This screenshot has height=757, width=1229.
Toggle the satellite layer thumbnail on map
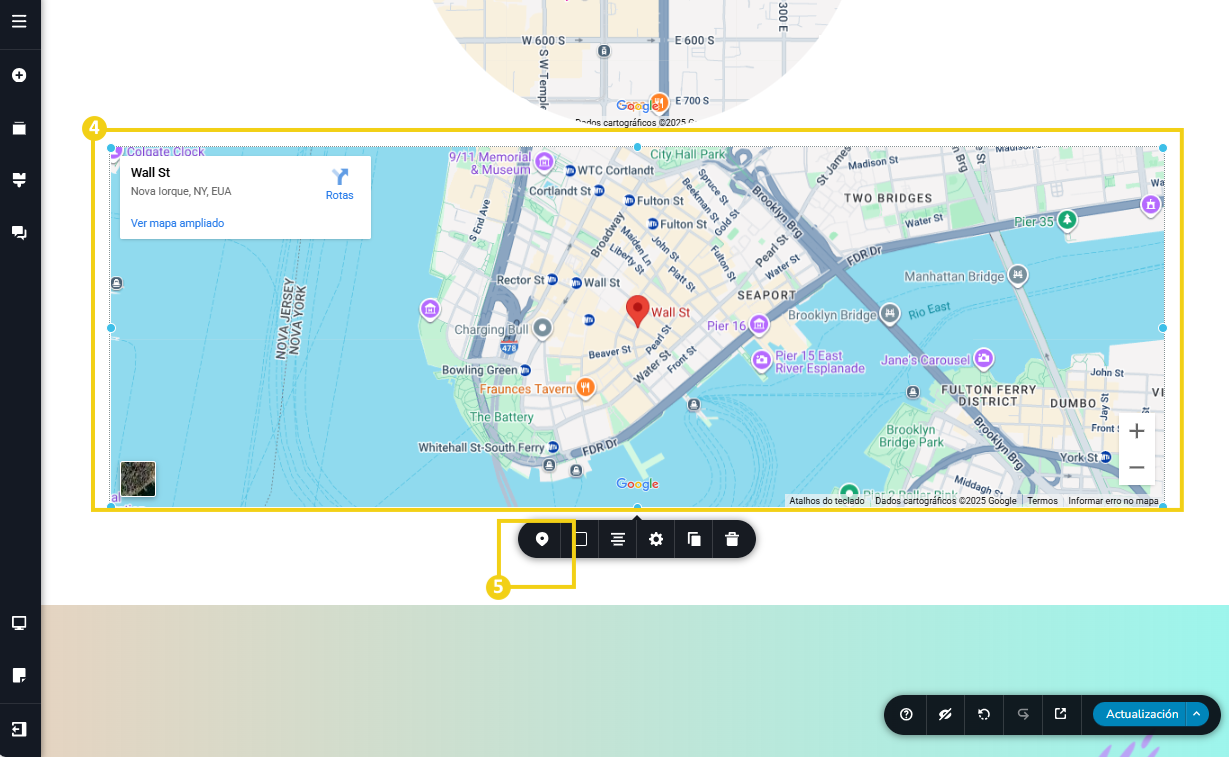138,479
